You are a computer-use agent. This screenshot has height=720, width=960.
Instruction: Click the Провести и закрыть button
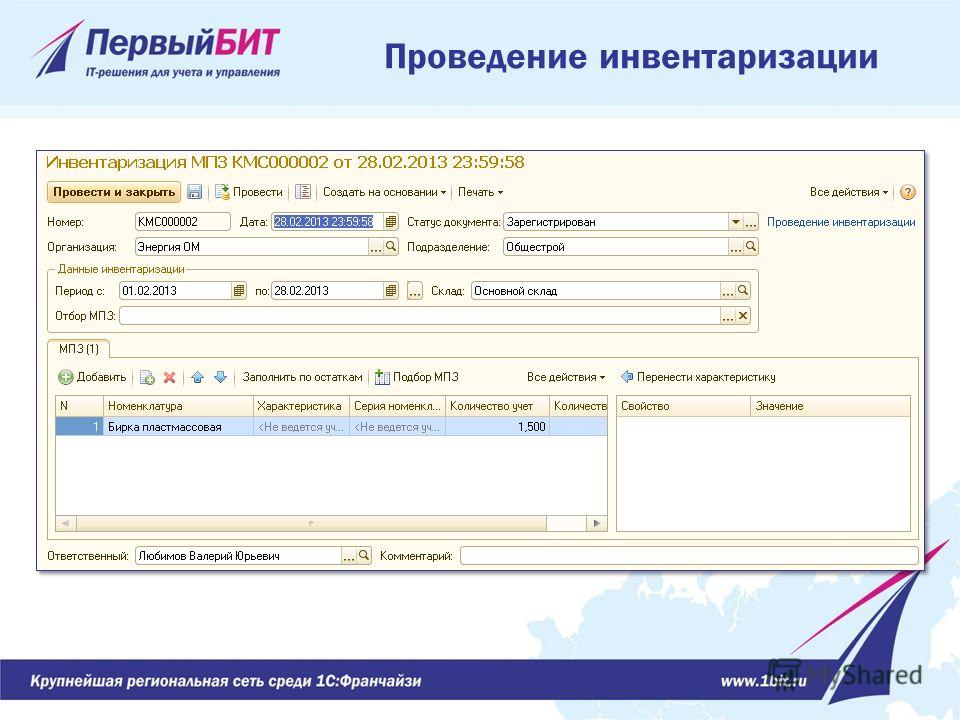pyautogui.click(x=114, y=192)
